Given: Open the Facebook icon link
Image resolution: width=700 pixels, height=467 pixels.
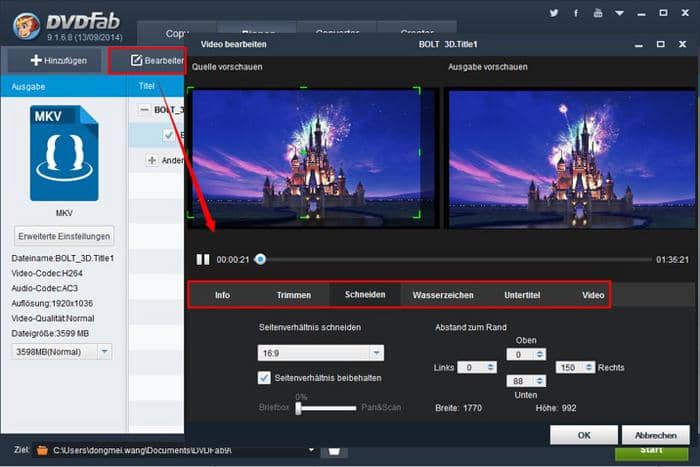Looking at the screenshot, I should [x=576, y=13].
